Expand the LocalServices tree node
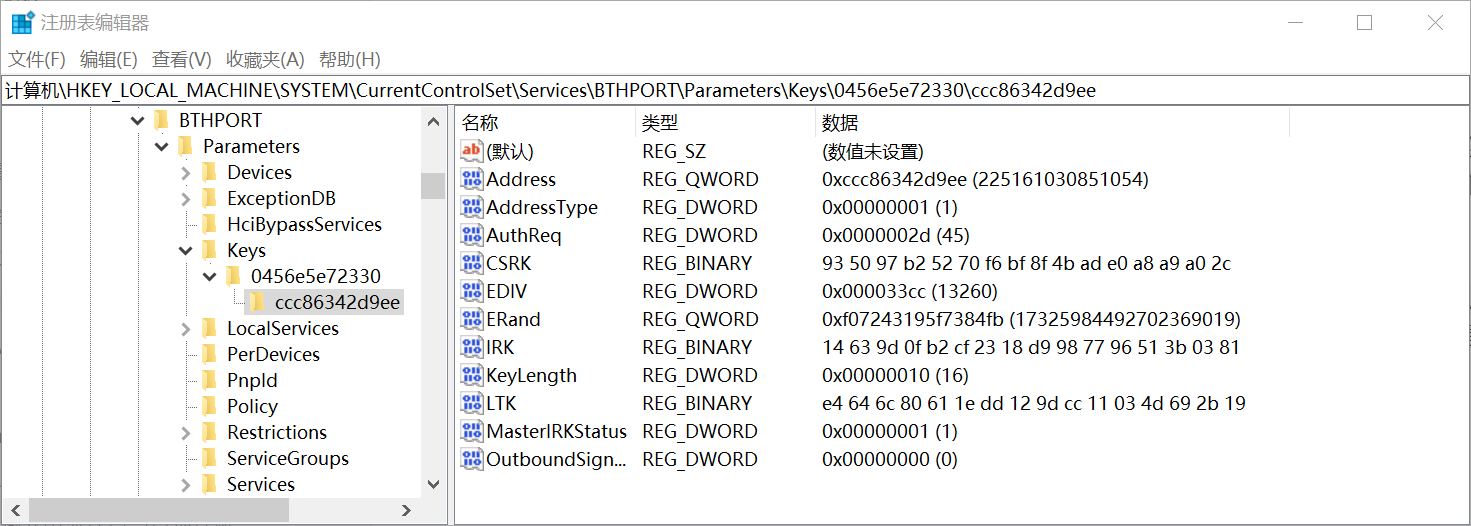This screenshot has width=1471, height=526. click(x=186, y=328)
